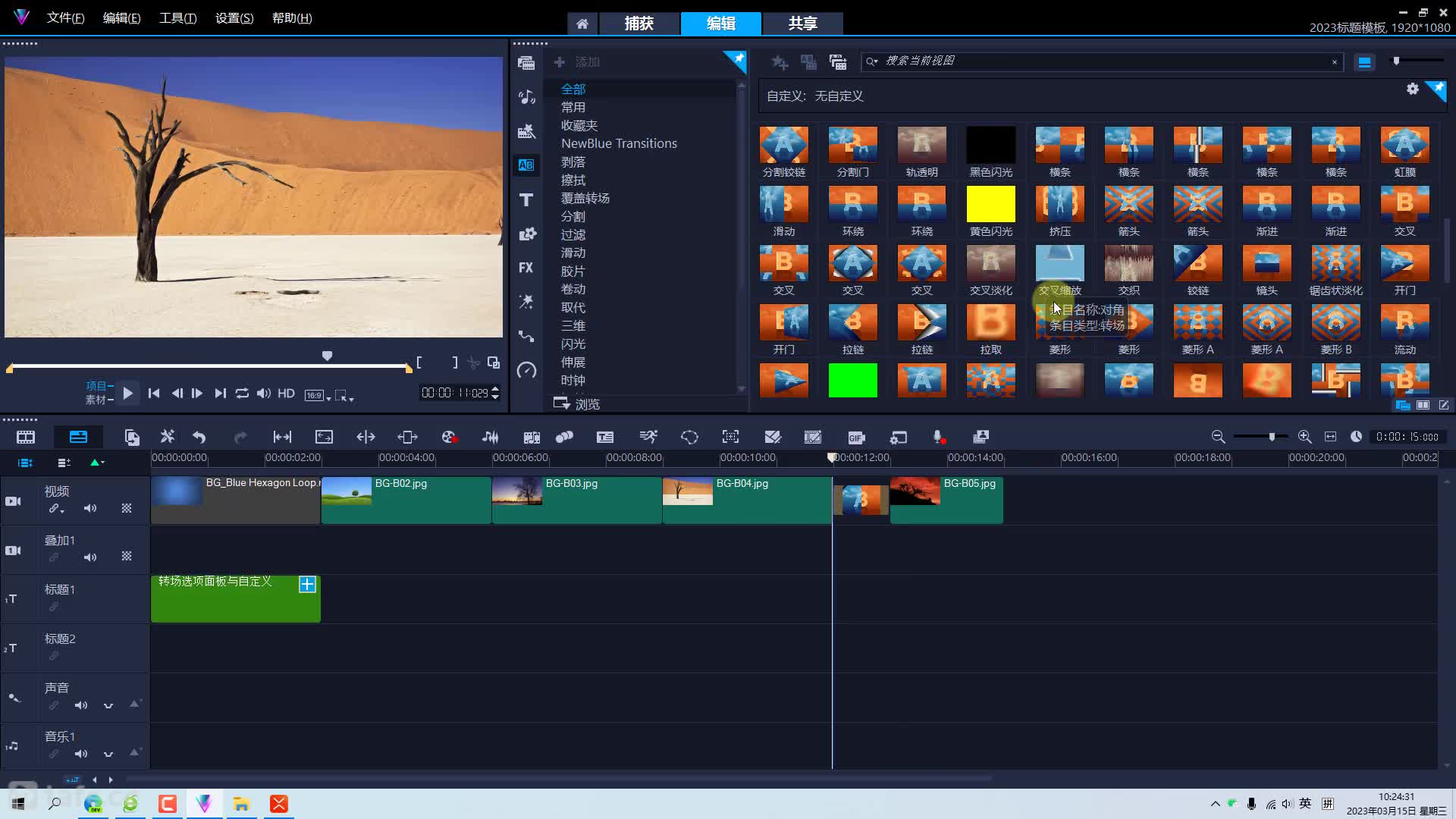Open the Sound mixer tool
1456x819 pixels.
point(491,437)
